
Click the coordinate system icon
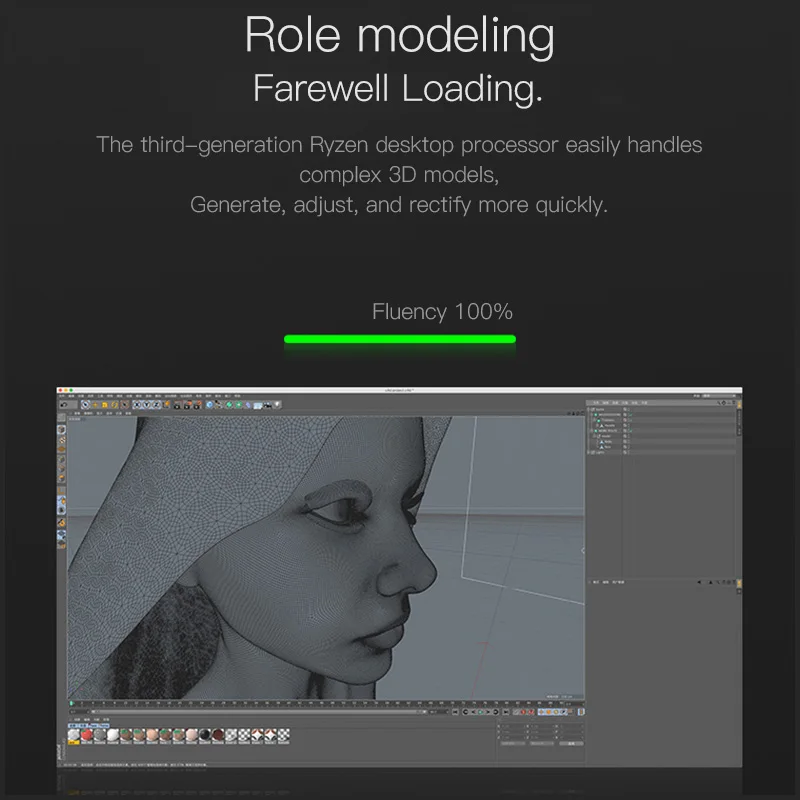(x=166, y=405)
